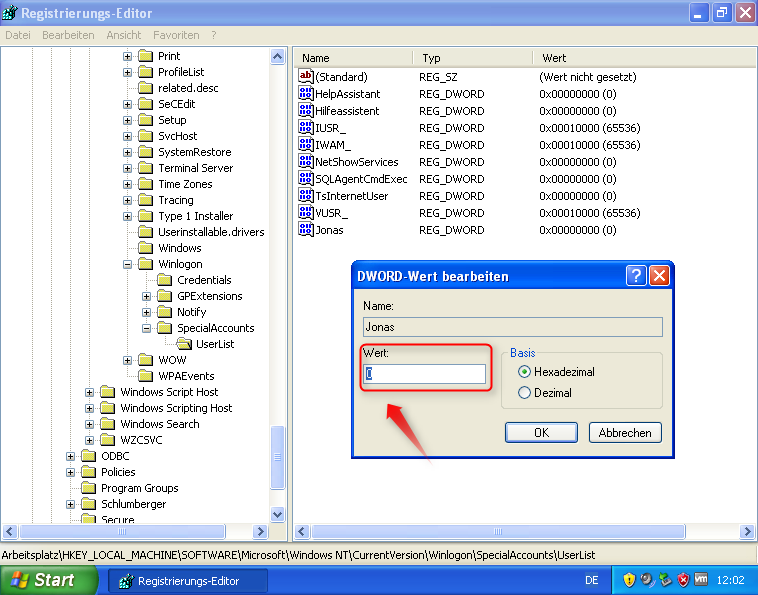This screenshot has height=595, width=758.
Task: Click the tree pane vertical scrollbar thumb
Action: [277, 458]
